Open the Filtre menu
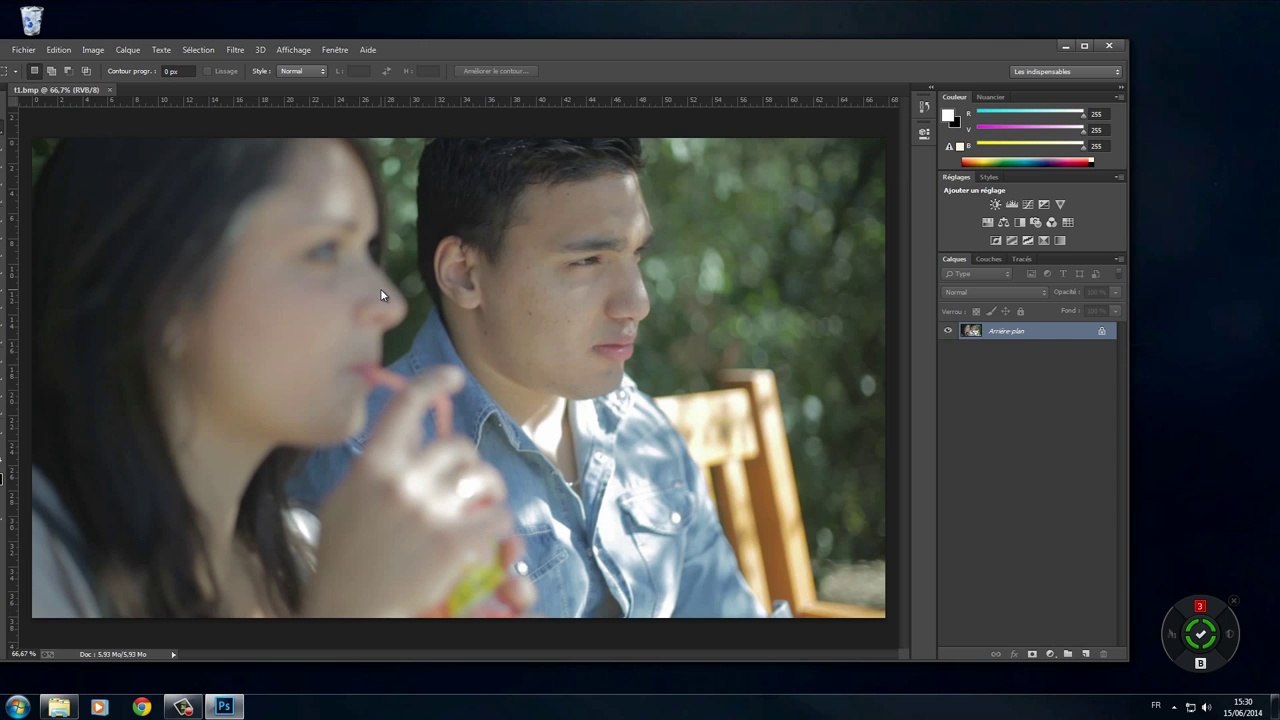The width and height of the screenshot is (1280, 720). [x=235, y=50]
